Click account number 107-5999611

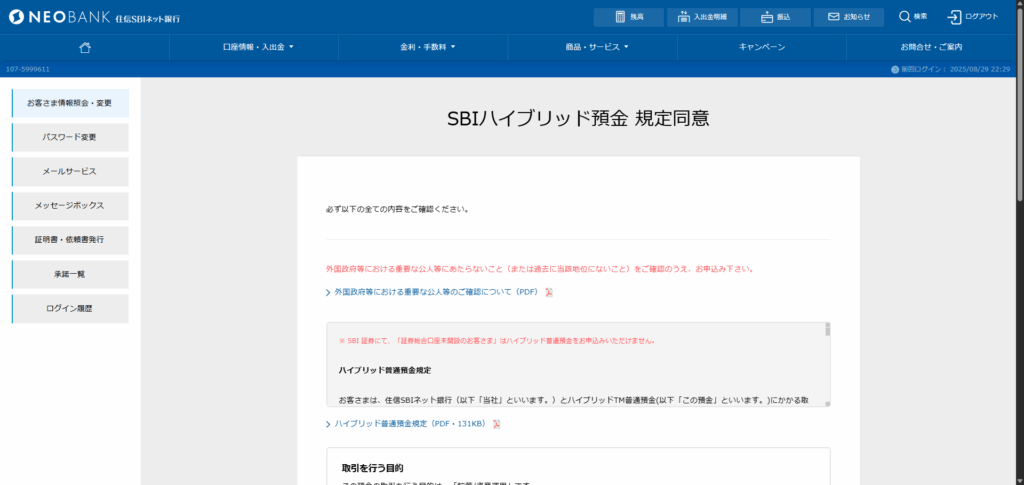click(x=27, y=69)
